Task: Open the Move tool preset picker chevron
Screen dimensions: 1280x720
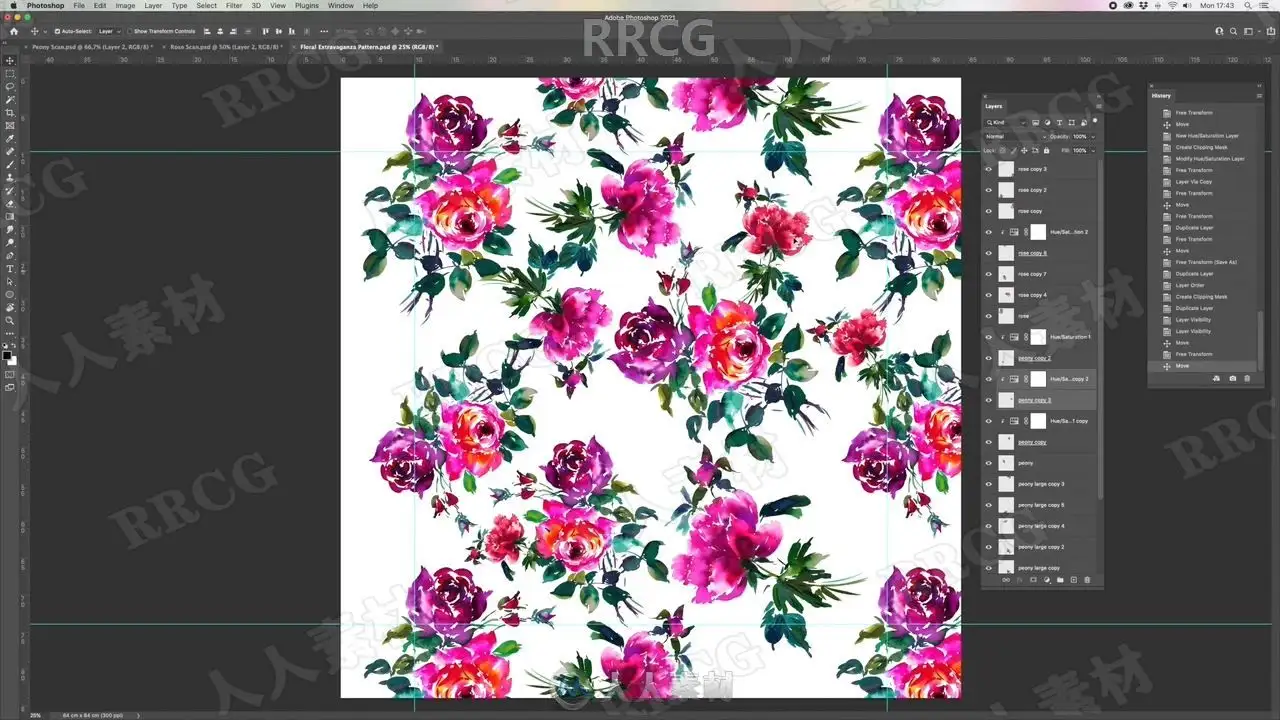Action: coord(45,31)
